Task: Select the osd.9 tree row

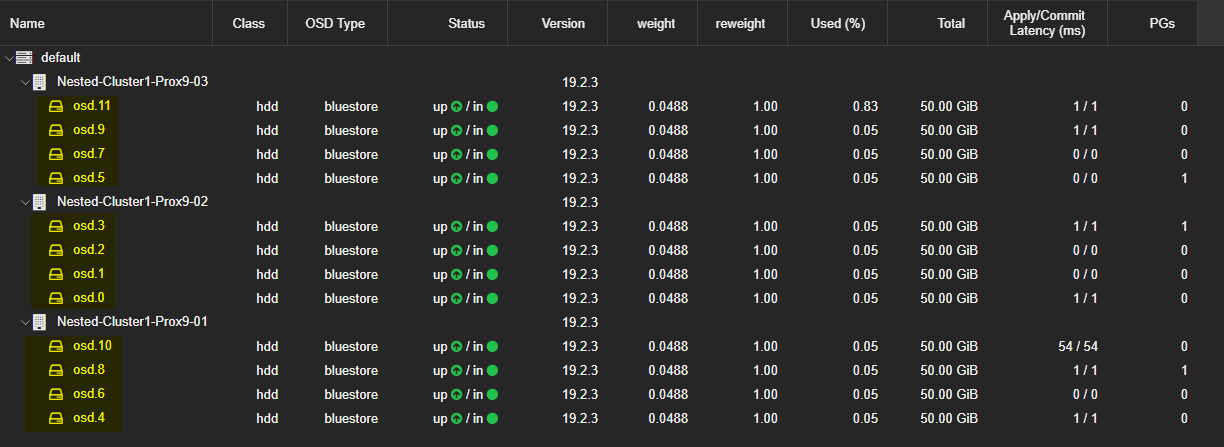Action: click(x=612, y=129)
